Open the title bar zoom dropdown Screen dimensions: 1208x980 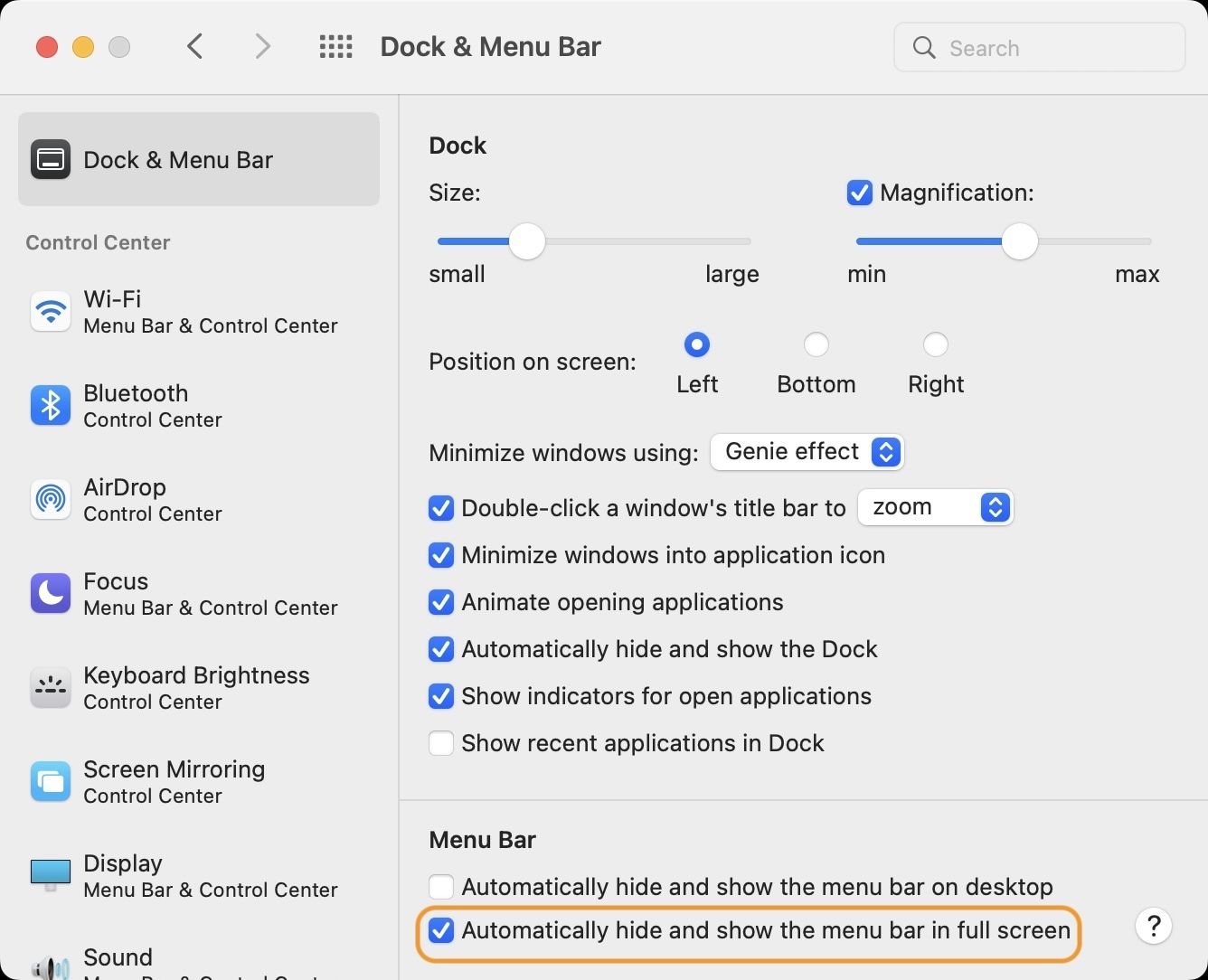[935, 507]
